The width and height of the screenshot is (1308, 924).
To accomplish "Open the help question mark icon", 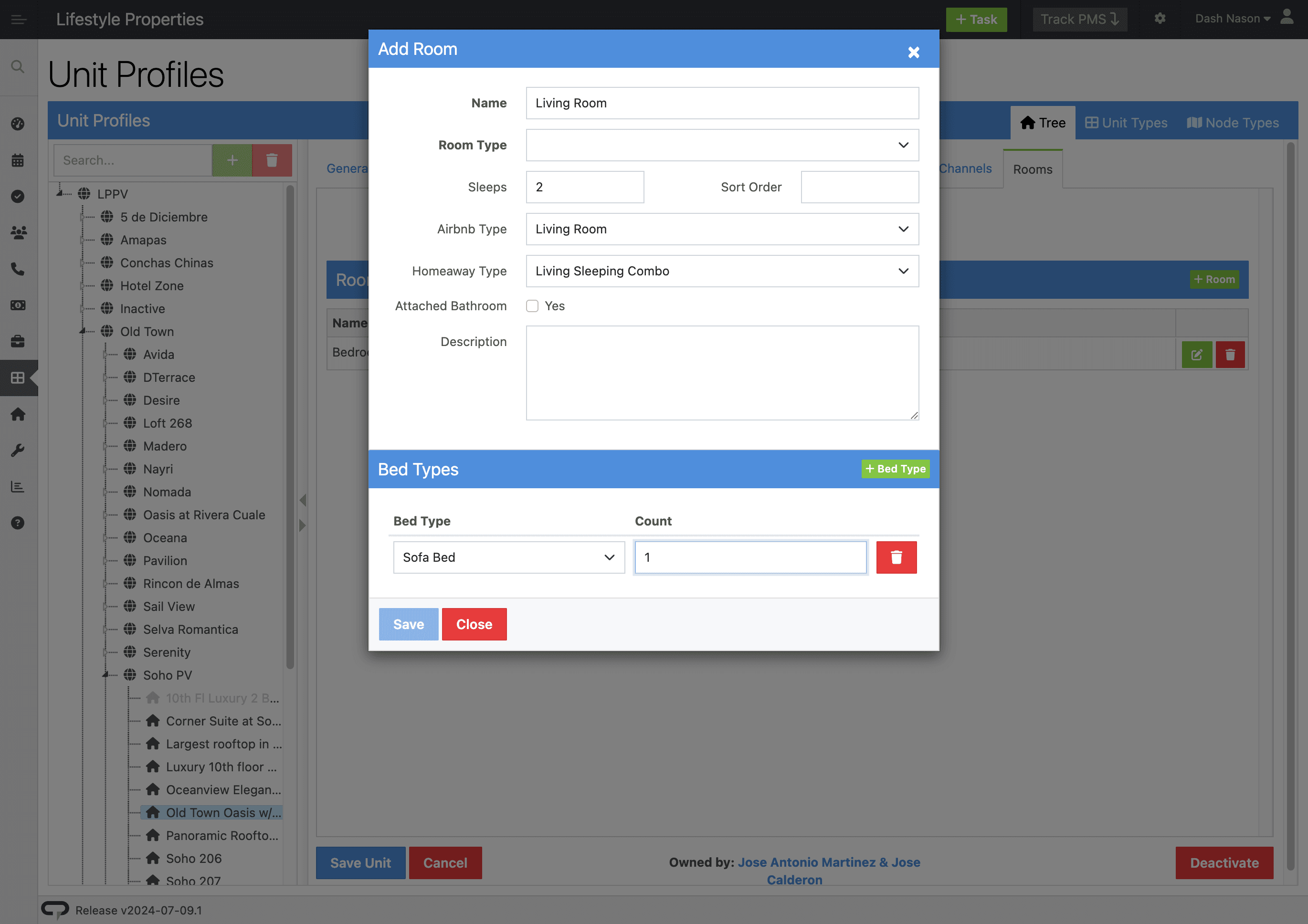I will (x=18, y=523).
